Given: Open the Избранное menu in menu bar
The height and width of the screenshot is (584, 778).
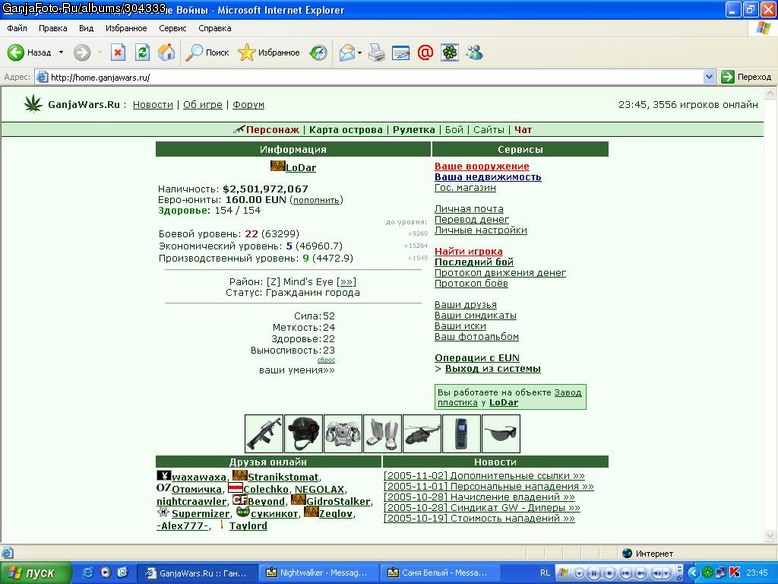Looking at the screenshot, I should (126, 28).
